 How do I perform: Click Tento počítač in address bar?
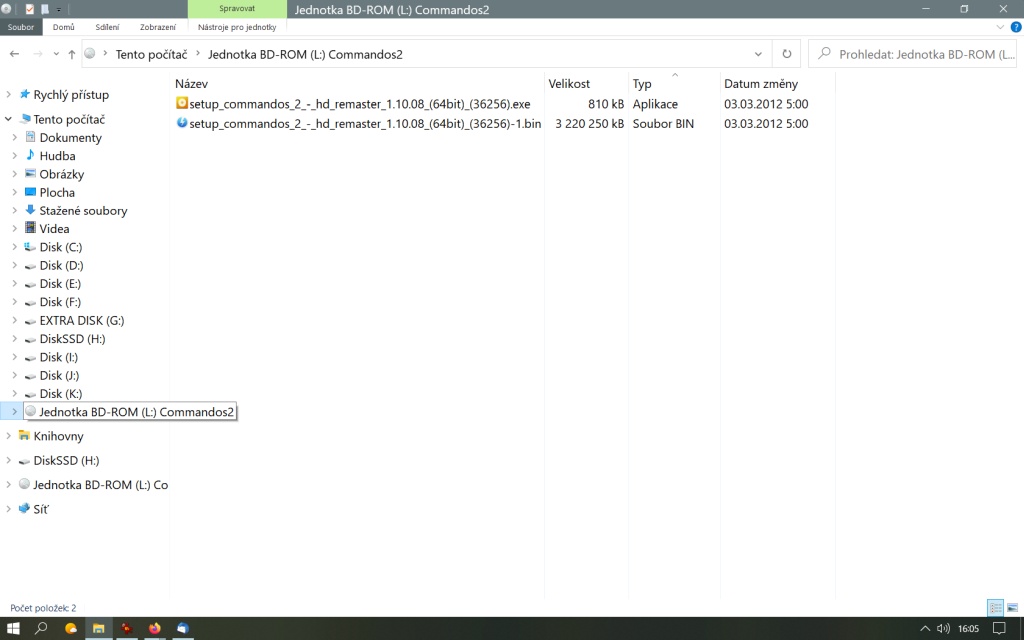pyautogui.click(x=152, y=54)
